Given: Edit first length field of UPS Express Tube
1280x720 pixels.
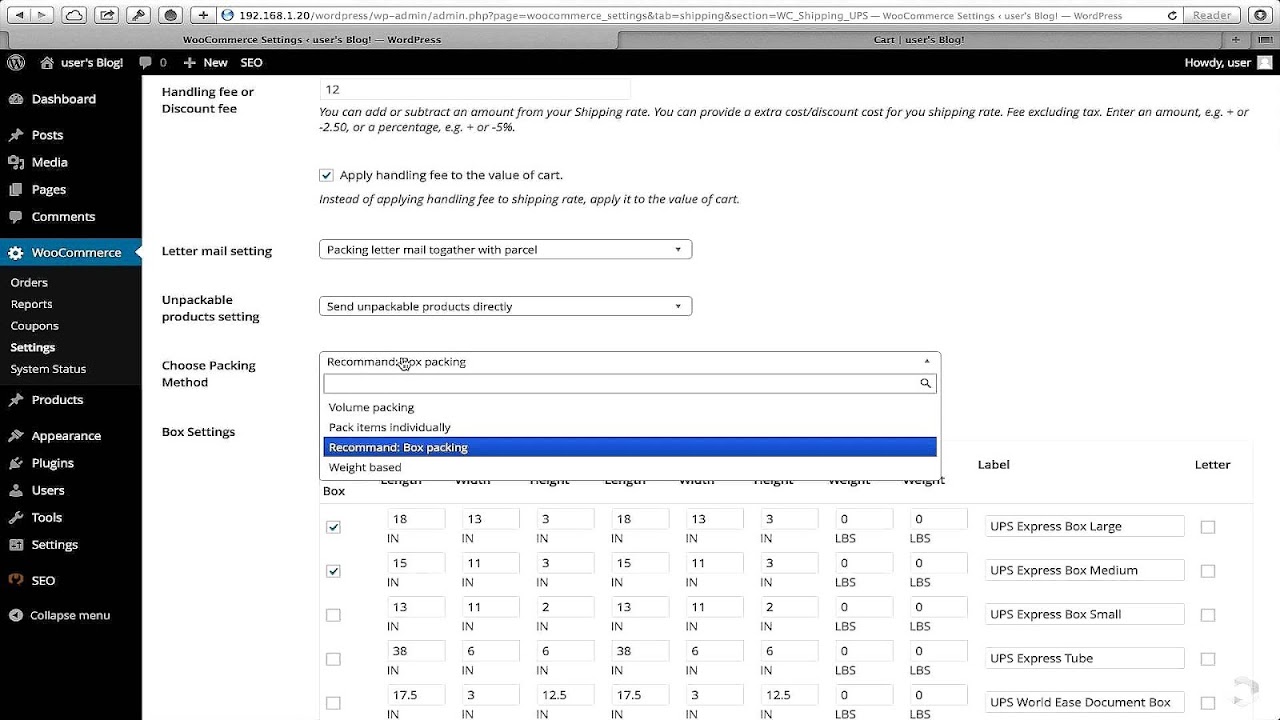Looking at the screenshot, I should pos(416,651).
